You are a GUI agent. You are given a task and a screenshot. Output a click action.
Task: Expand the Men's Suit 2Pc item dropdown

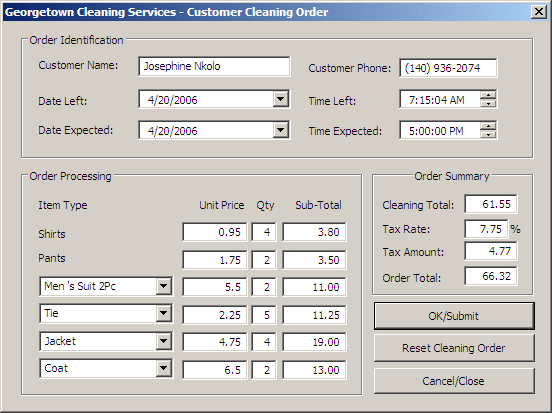click(x=164, y=286)
